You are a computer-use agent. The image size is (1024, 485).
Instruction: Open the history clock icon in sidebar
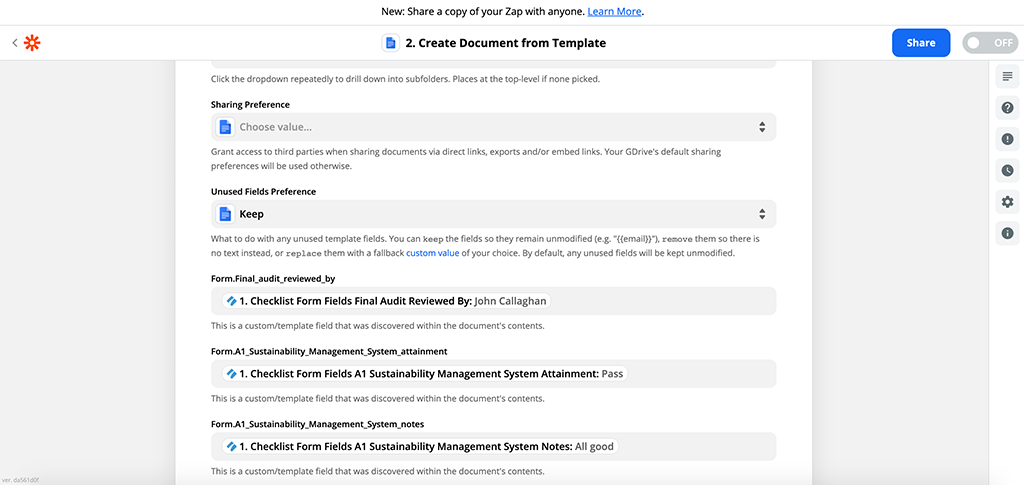point(1007,170)
